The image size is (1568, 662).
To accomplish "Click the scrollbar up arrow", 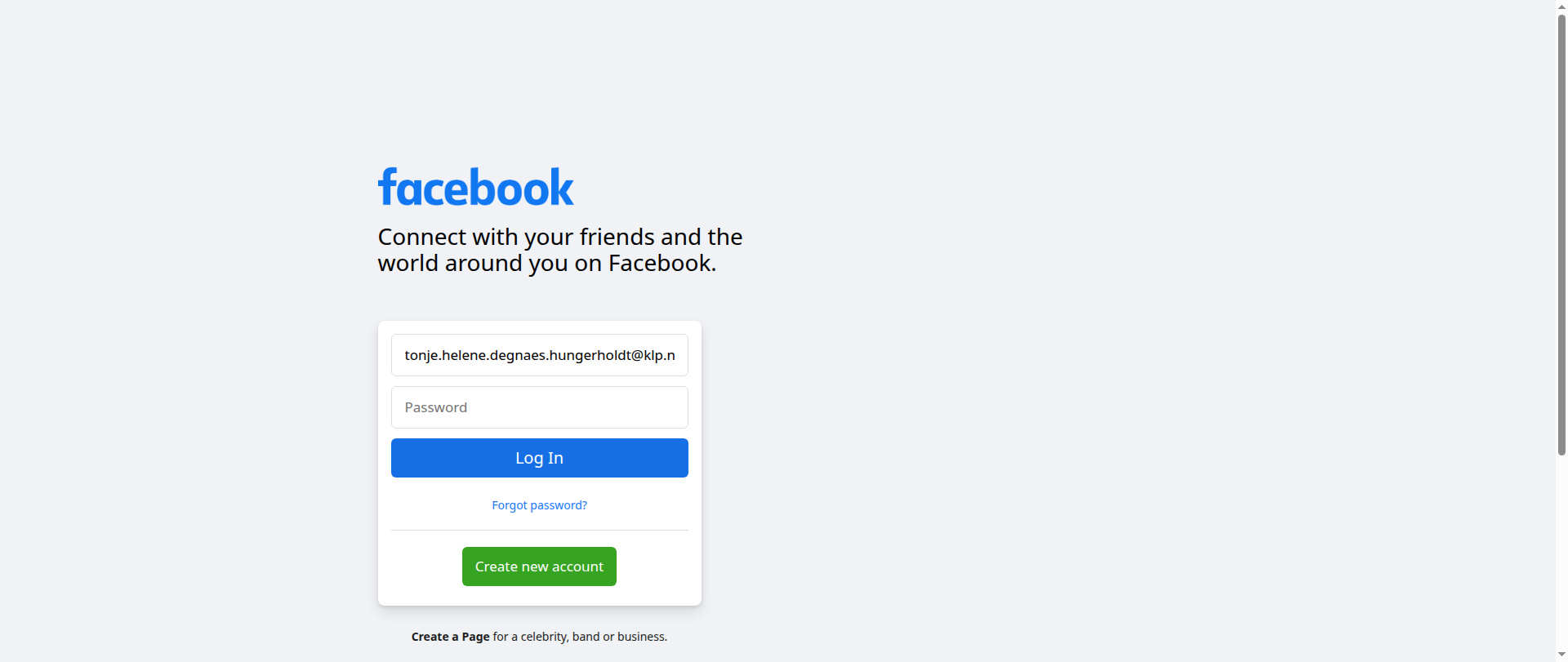I will 1561,6.
